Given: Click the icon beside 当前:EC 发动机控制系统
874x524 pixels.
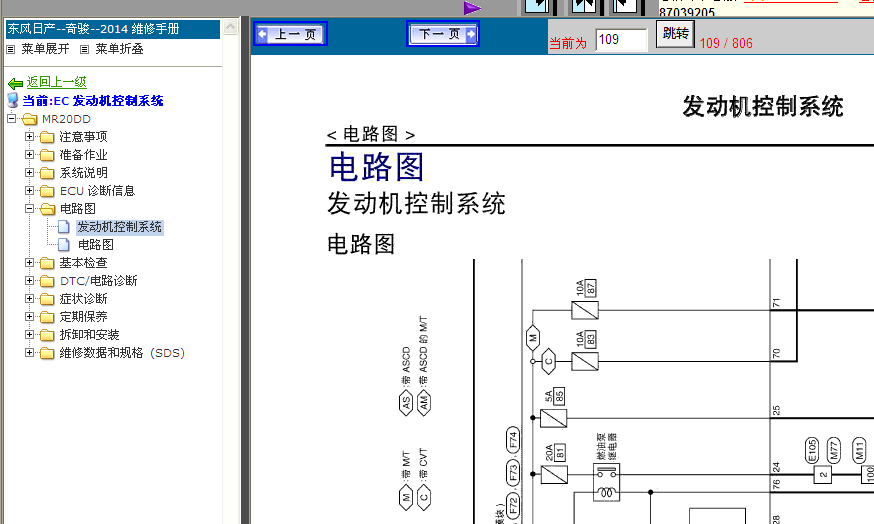Looking at the screenshot, I should [12, 100].
